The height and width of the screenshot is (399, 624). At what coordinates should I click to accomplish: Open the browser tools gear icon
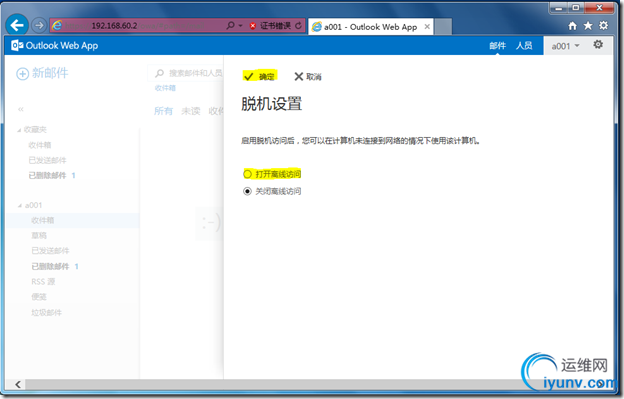click(603, 25)
